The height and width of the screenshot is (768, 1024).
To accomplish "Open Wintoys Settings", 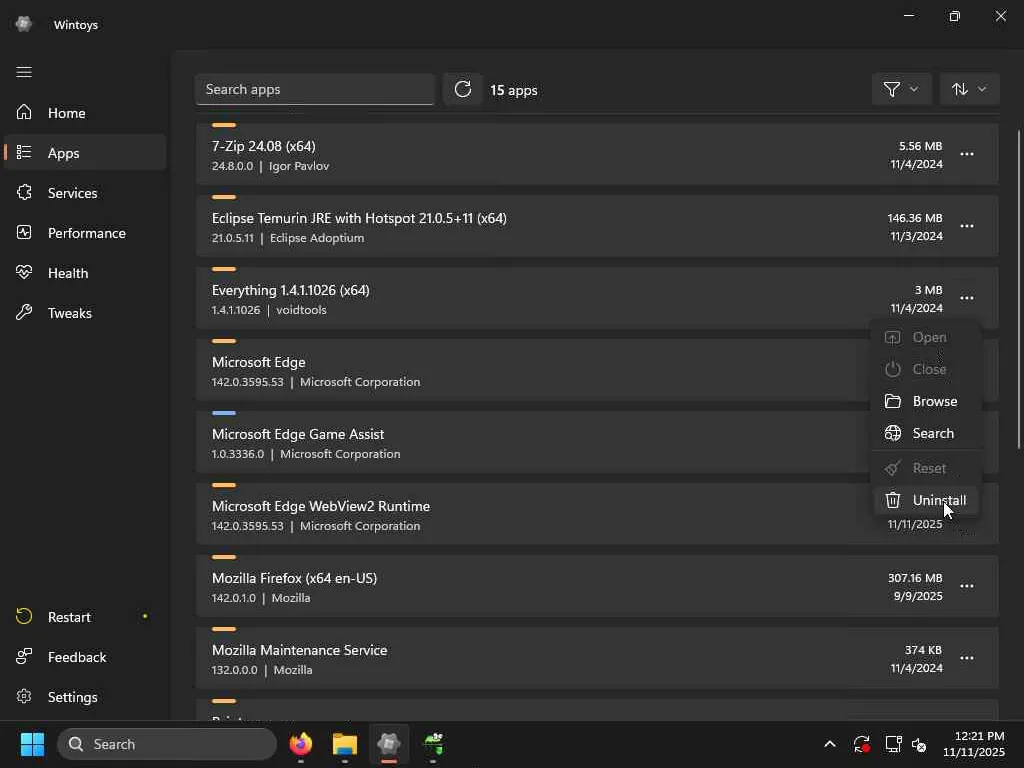I will point(85,697).
